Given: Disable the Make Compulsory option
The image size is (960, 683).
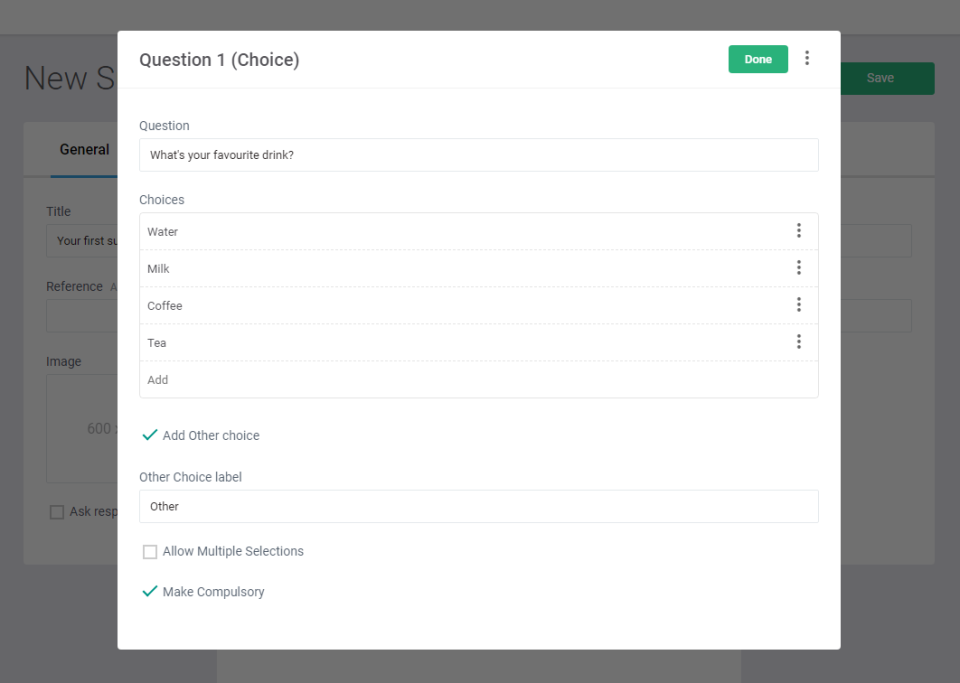Looking at the screenshot, I should 150,591.
